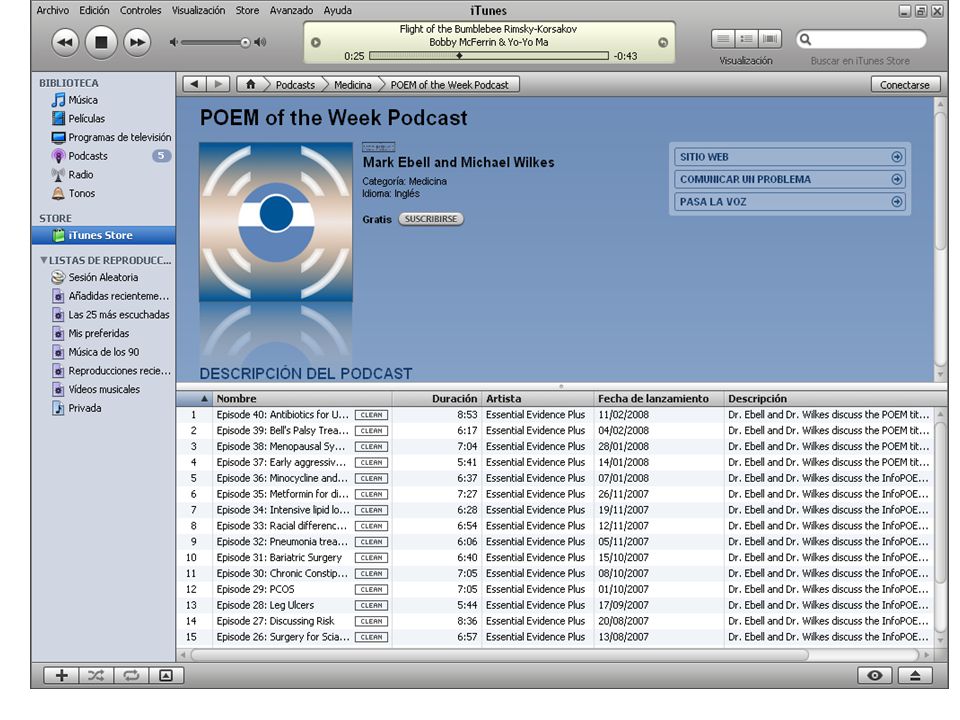The image size is (960, 720).
Task: Click the Podcasts breadcrumb
Action: click(x=295, y=85)
